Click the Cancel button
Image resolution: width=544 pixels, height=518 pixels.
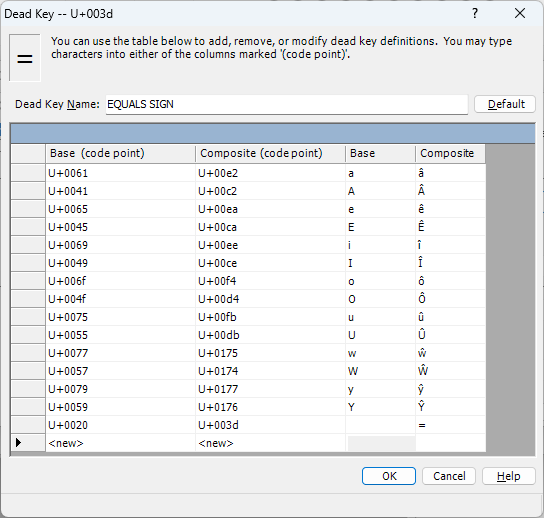[449, 476]
